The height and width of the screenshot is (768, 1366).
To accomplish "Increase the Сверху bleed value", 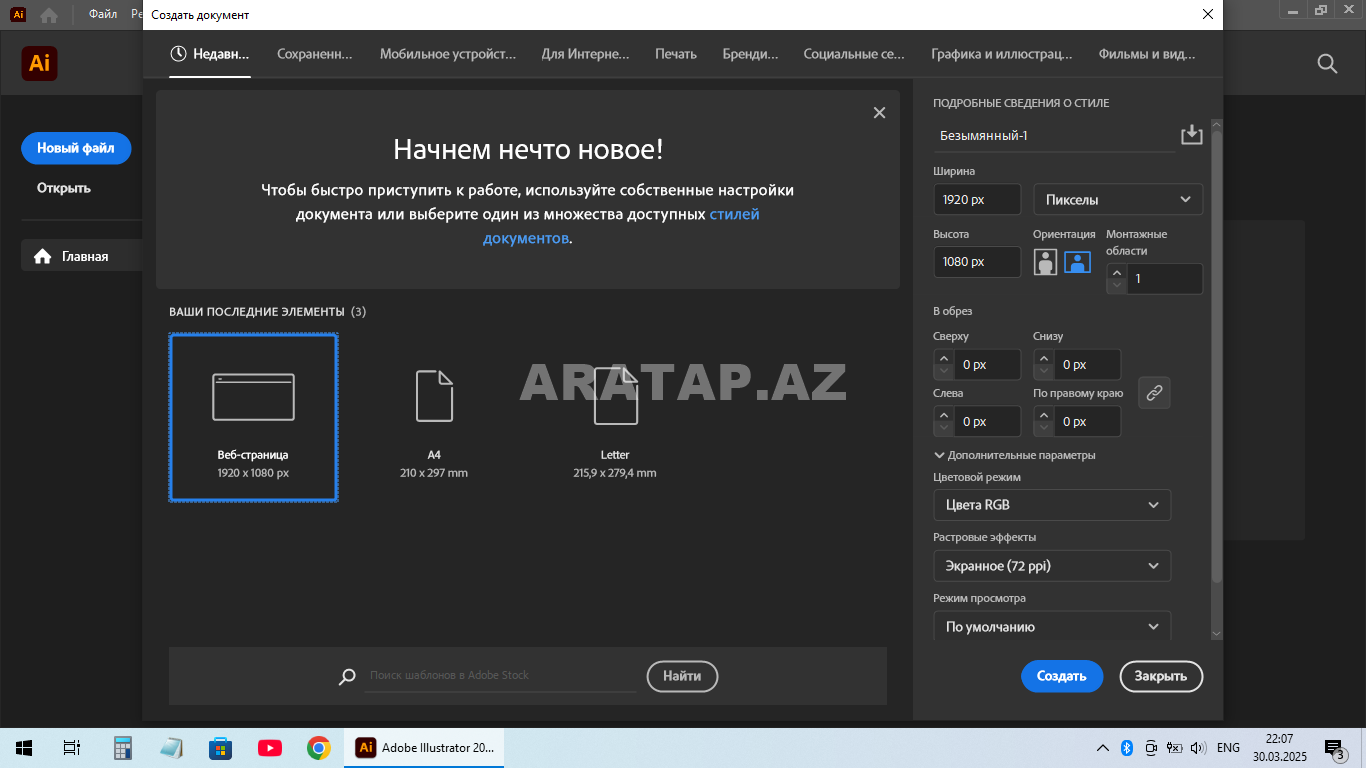I will coord(943,358).
